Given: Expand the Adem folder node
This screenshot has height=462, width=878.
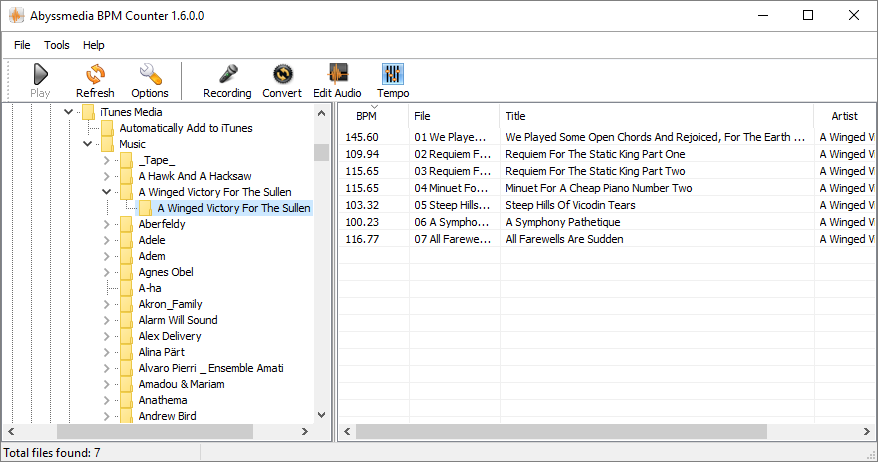Looking at the screenshot, I should [106, 256].
